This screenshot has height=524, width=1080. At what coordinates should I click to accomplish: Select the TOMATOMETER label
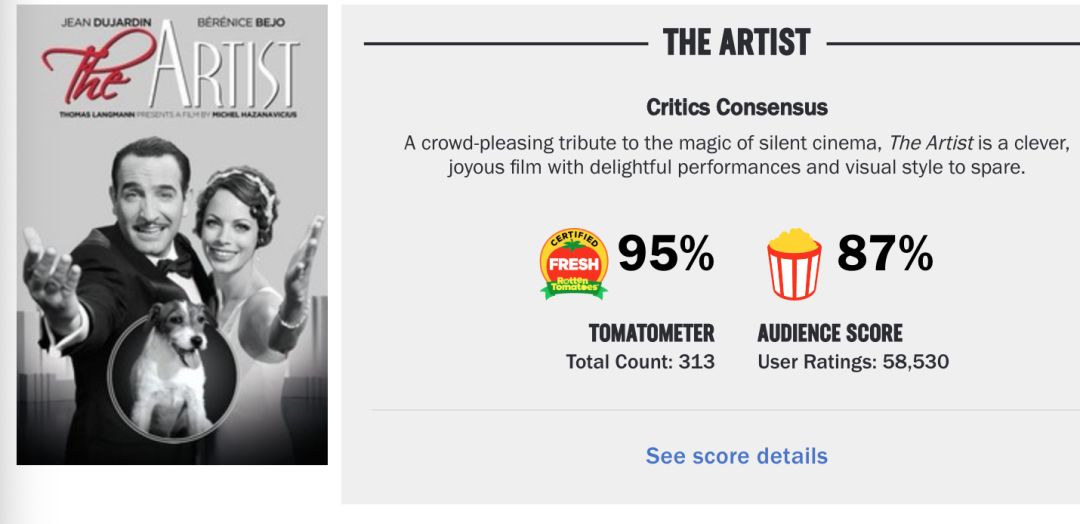point(651,333)
